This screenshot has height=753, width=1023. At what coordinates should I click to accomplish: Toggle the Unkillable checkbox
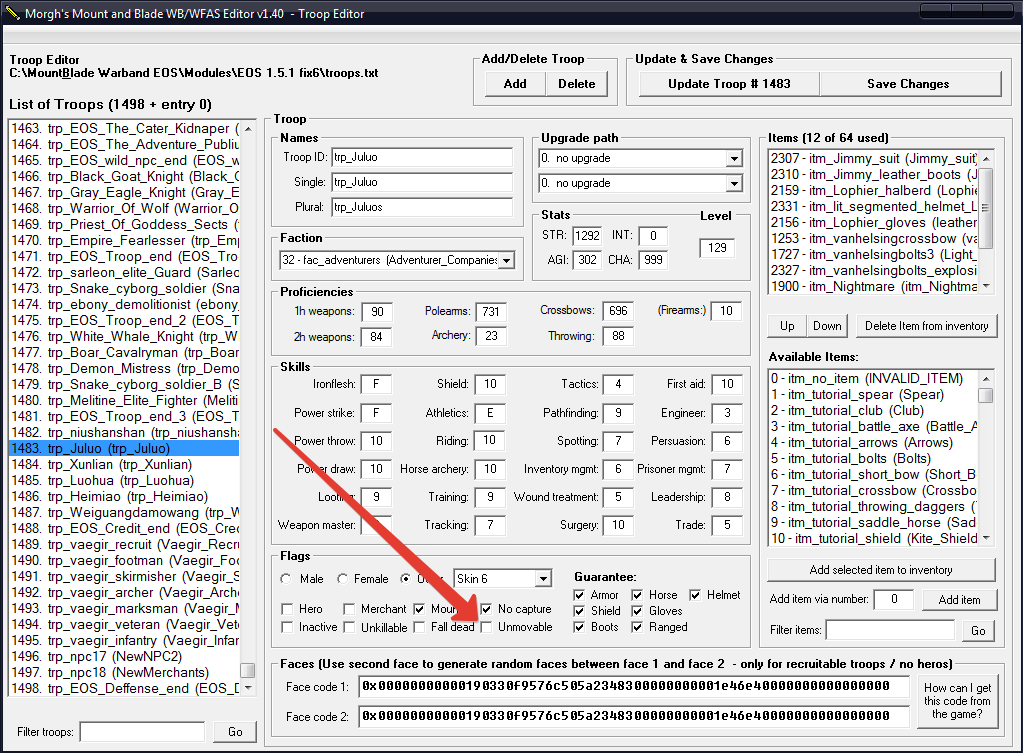click(x=349, y=627)
